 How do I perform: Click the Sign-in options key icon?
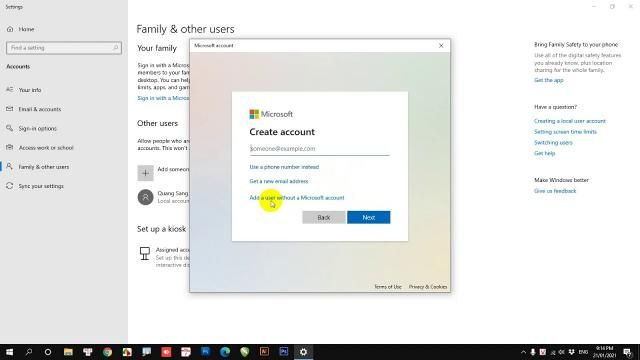point(9,128)
